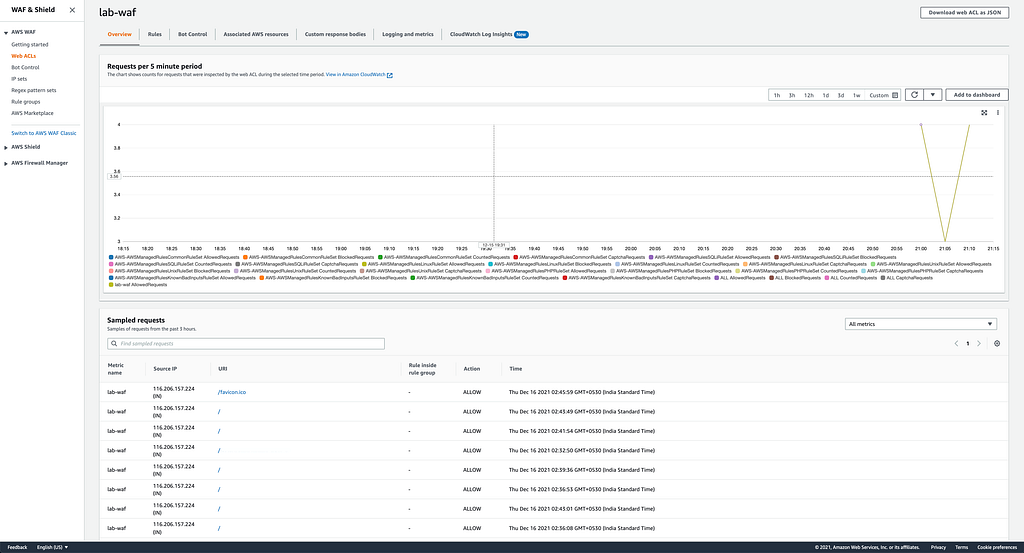Screen dimensions: 1024x553
Task: Collapse the AWS WAF sidebar section
Action: point(6,32)
